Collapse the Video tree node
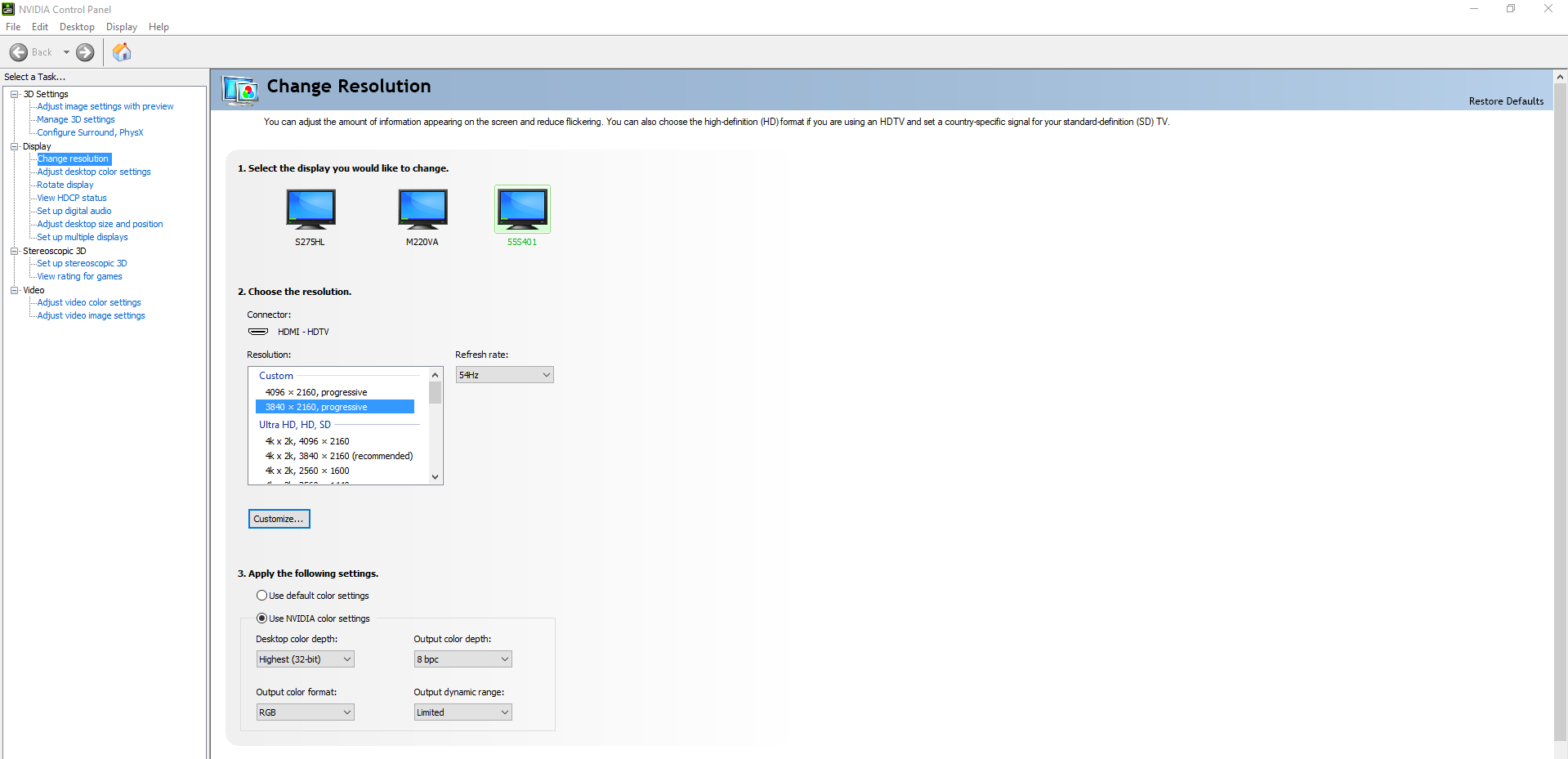This screenshot has width=1568, height=759. click(14, 290)
